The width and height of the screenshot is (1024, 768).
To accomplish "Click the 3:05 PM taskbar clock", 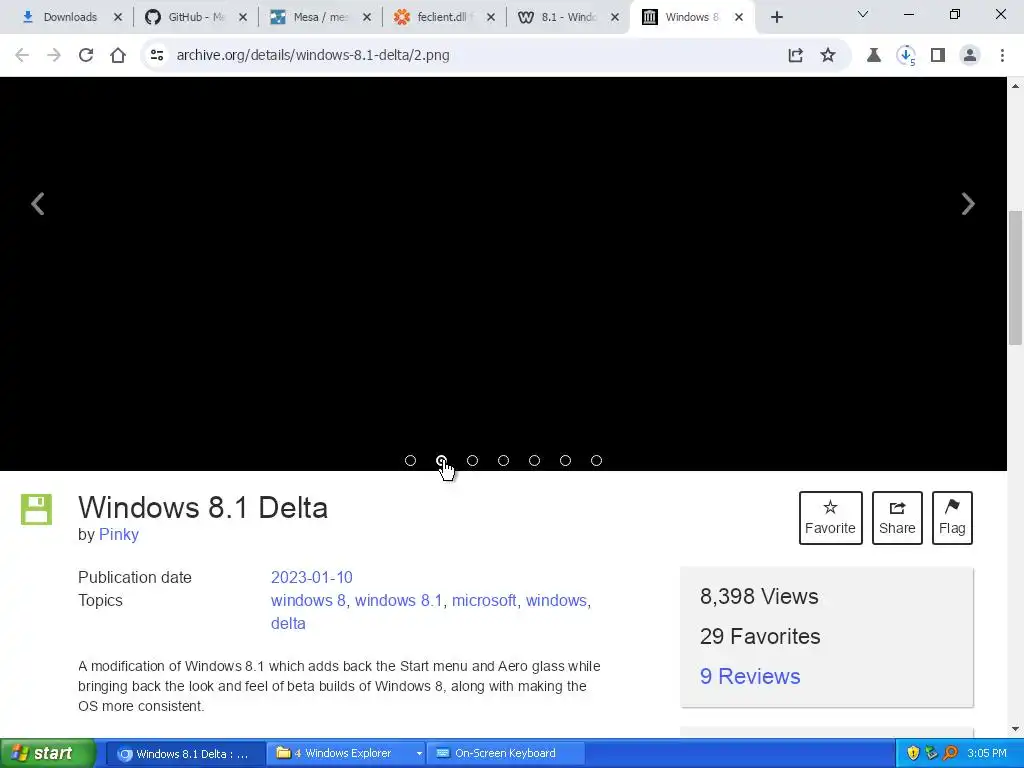I will click(987, 754).
